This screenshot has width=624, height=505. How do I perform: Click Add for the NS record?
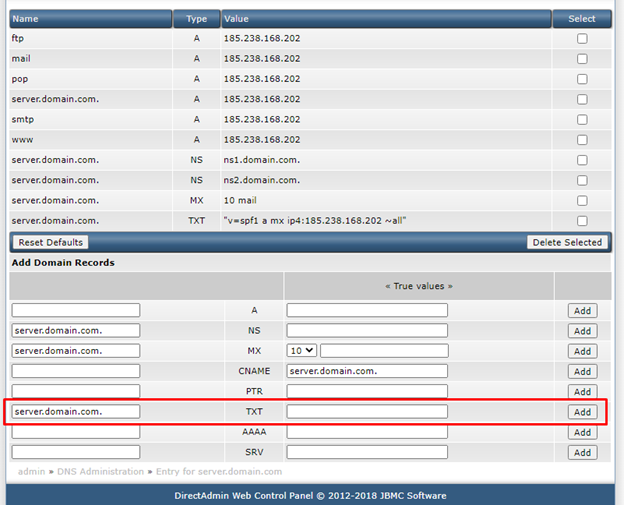582,331
